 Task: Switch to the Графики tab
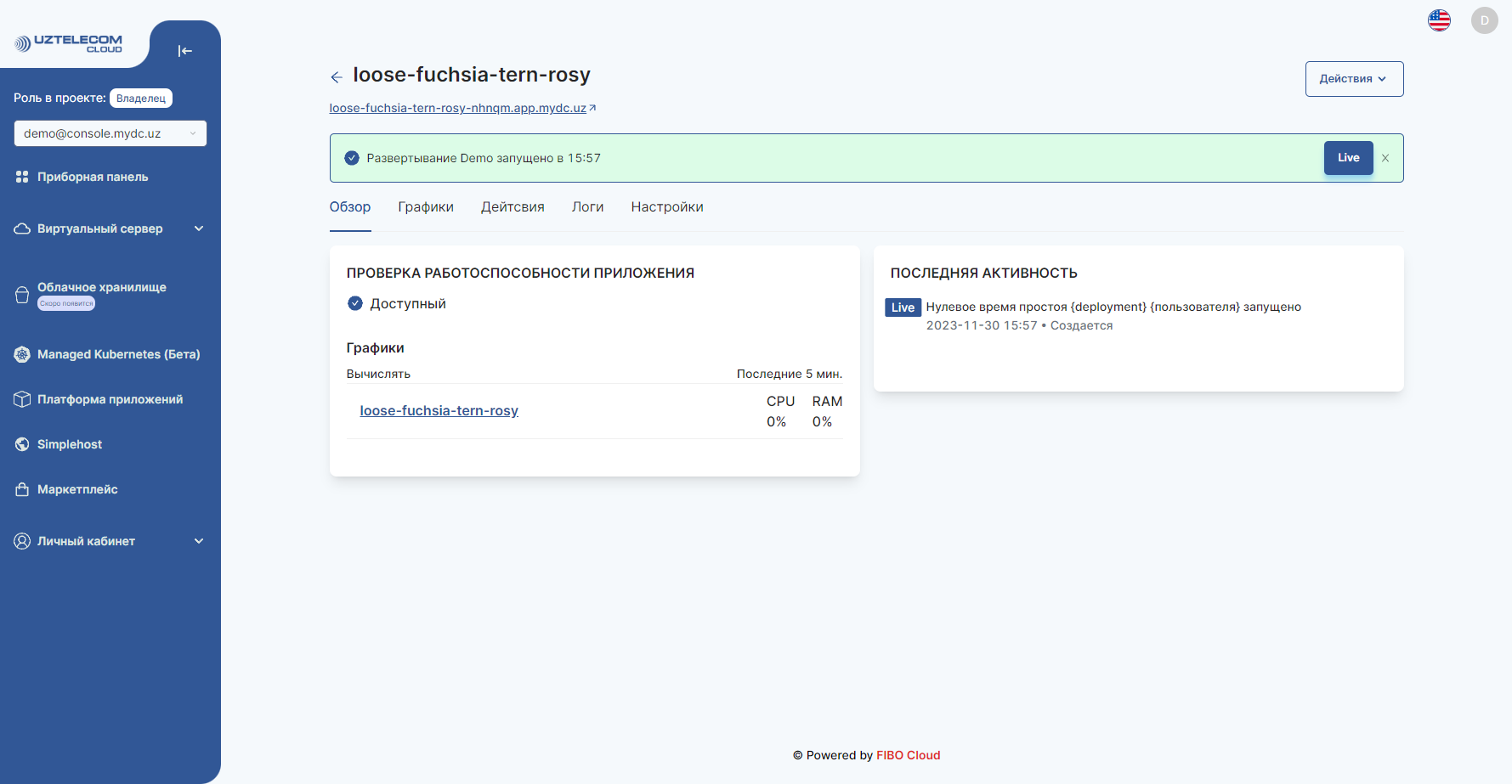[x=425, y=206]
